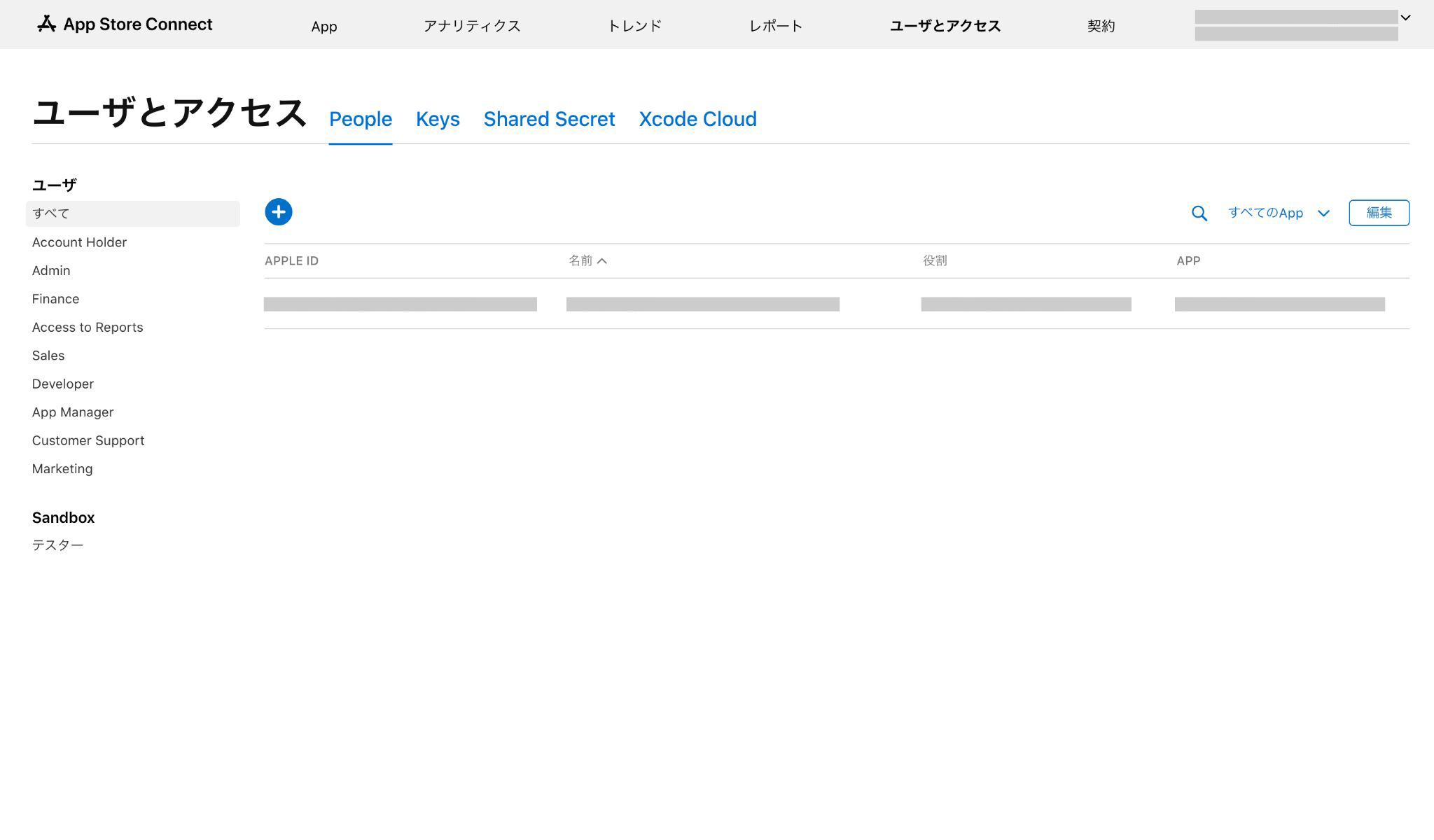Filter users by Account Holder
This screenshot has width=1434, height=840.
coord(79,242)
